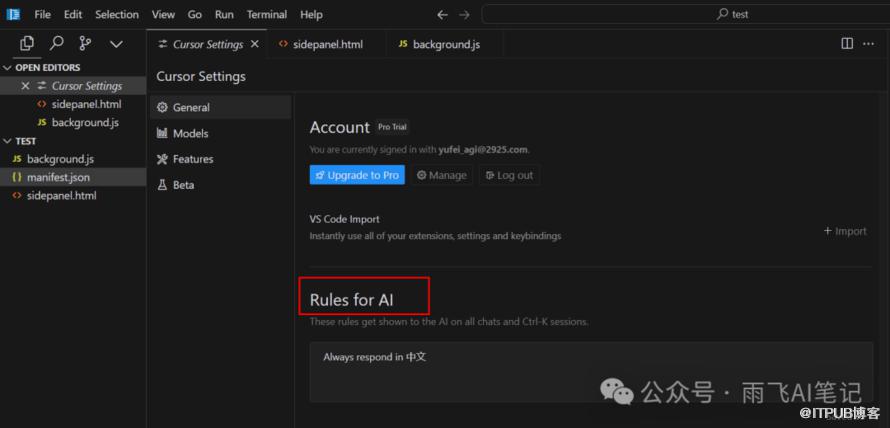Open the Selection menu
The height and width of the screenshot is (428, 890).
pos(117,15)
